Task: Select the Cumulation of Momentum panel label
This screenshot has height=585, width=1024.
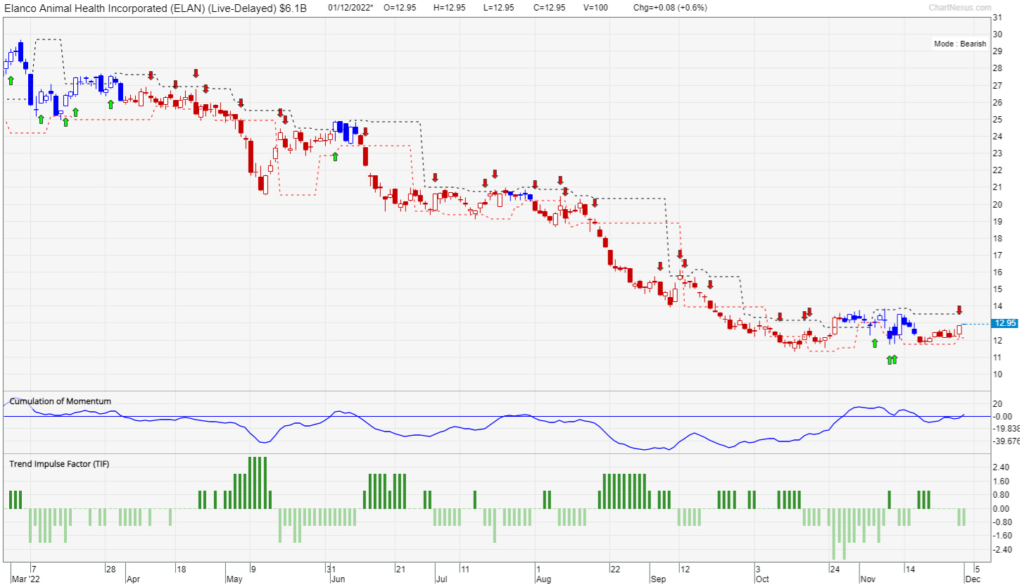Action: (x=60, y=401)
